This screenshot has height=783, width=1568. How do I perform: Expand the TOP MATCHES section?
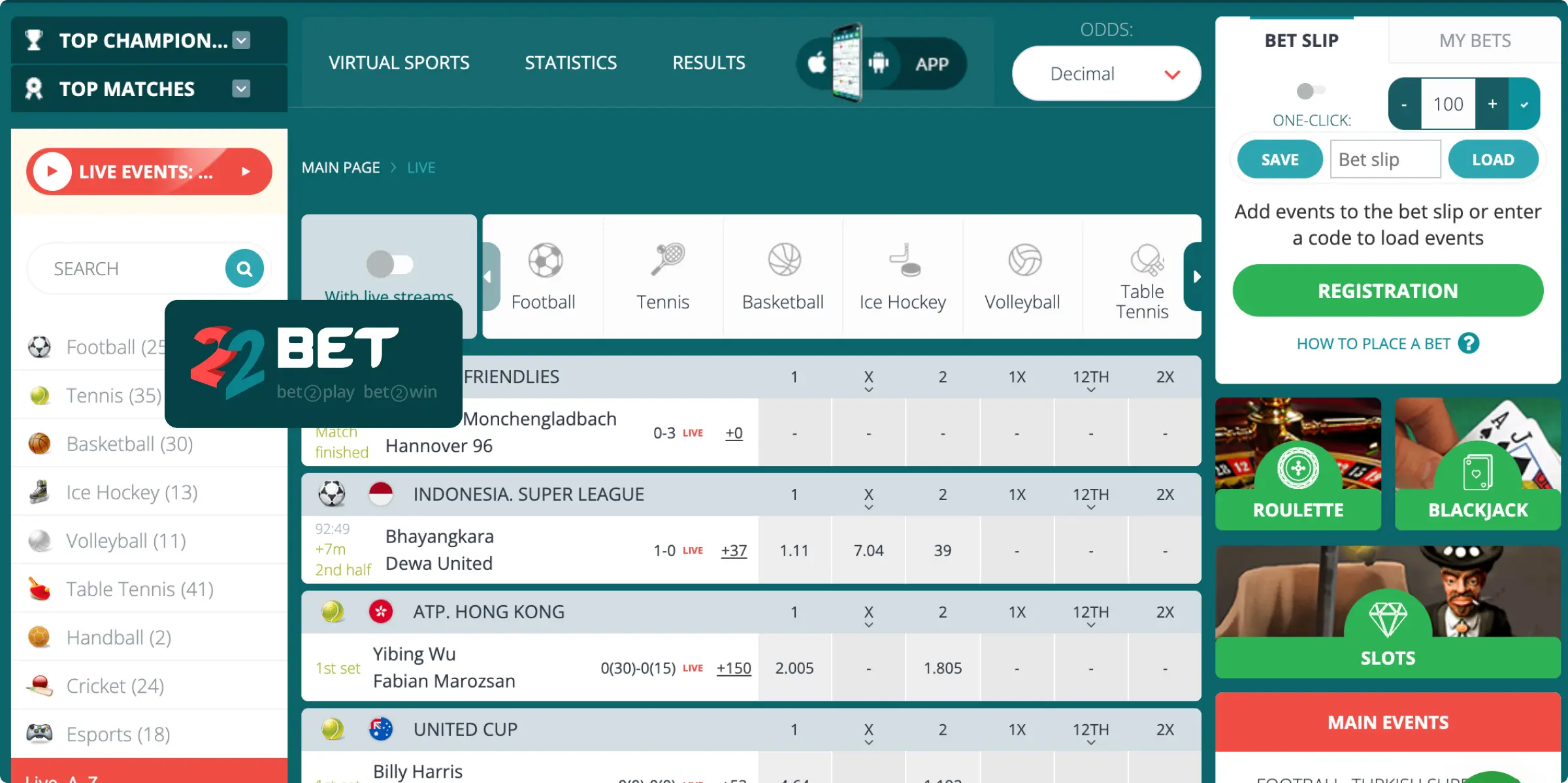coord(240,88)
